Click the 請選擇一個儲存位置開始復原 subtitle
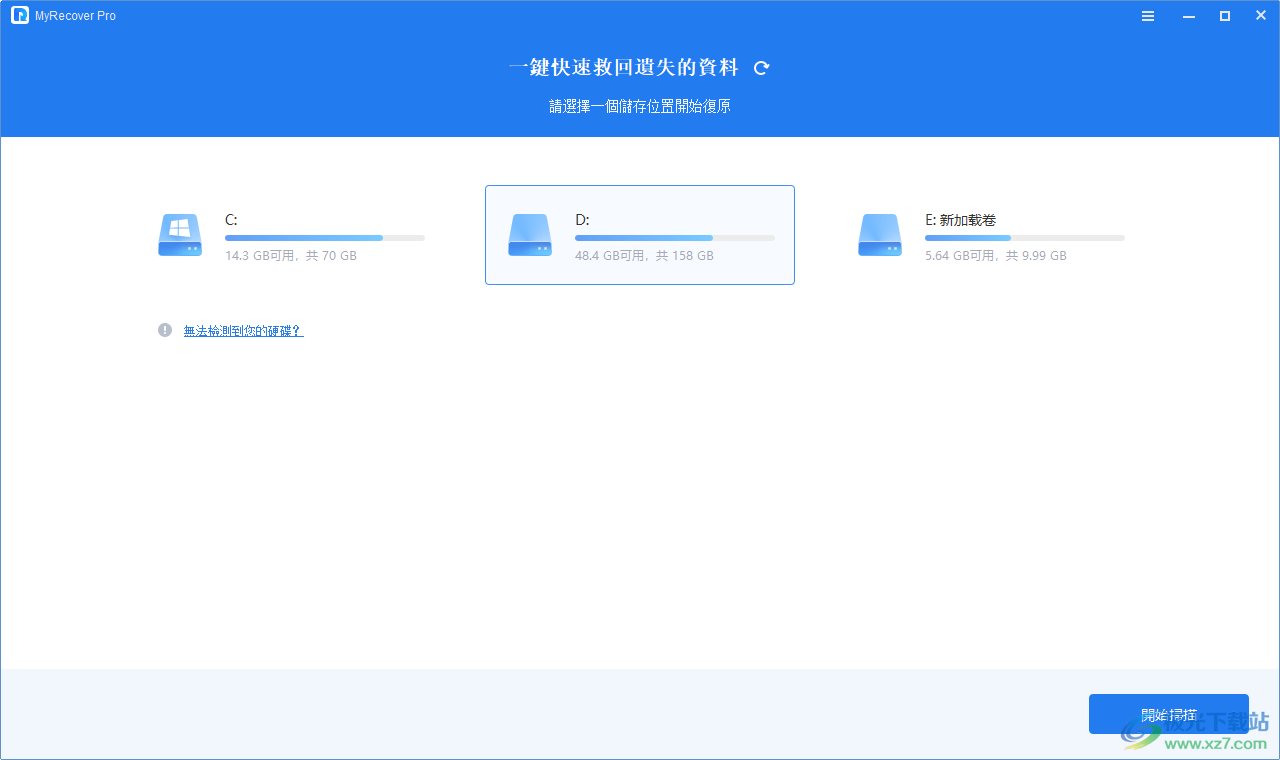This screenshot has height=760, width=1280. click(x=639, y=106)
